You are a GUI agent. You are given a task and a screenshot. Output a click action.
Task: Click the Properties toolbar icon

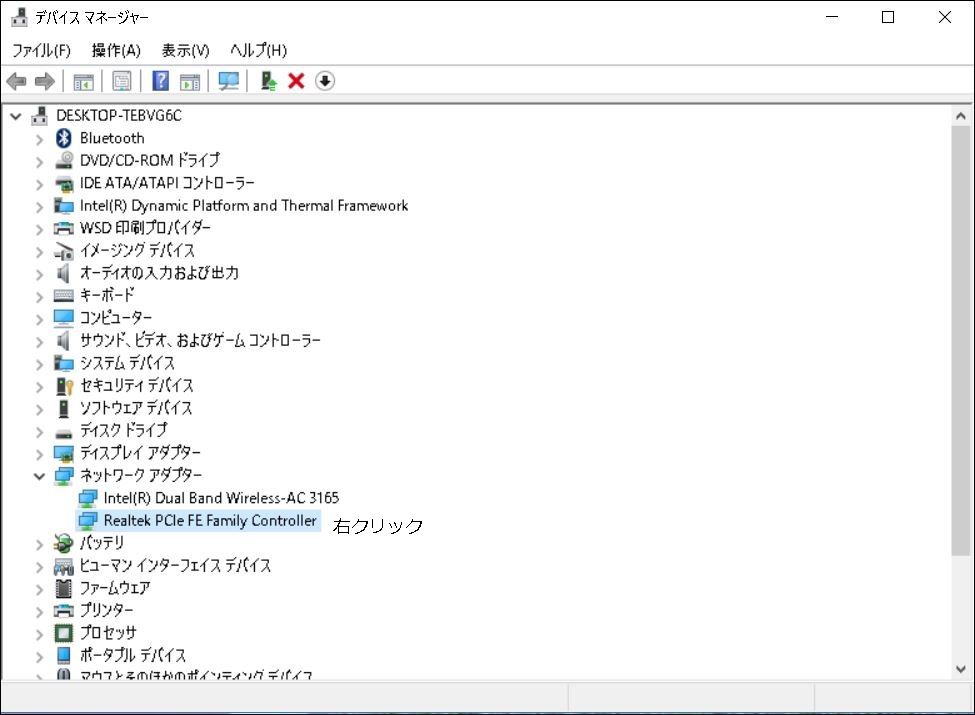click(x=122, y=81)
